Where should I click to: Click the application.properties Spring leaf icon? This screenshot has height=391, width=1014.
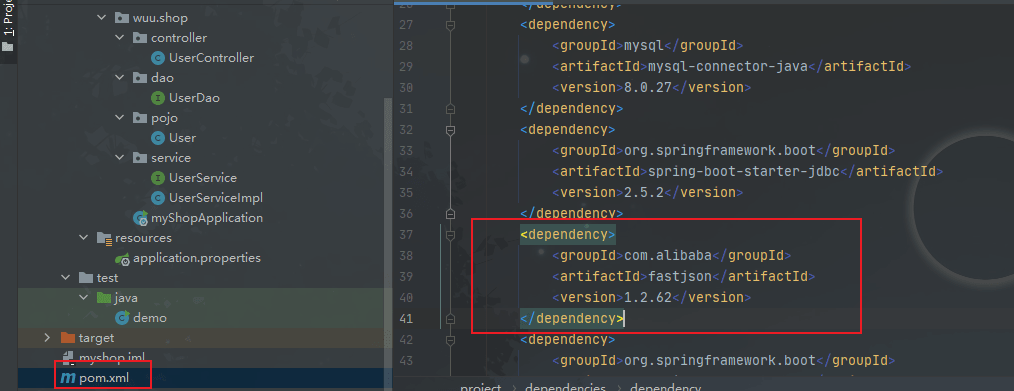point(122,259)
